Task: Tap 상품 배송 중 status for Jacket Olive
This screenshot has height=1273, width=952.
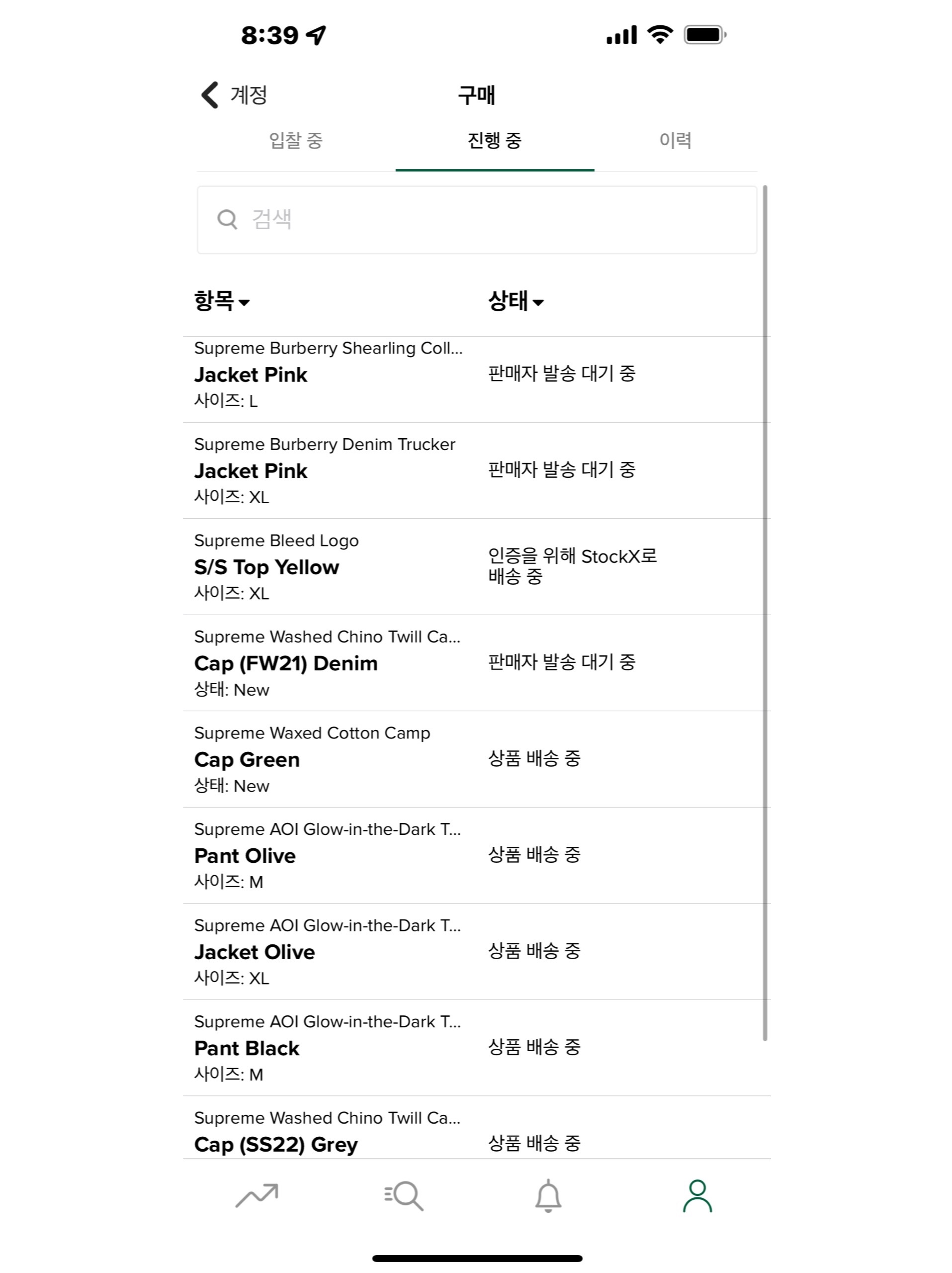Action: point(534,951)
